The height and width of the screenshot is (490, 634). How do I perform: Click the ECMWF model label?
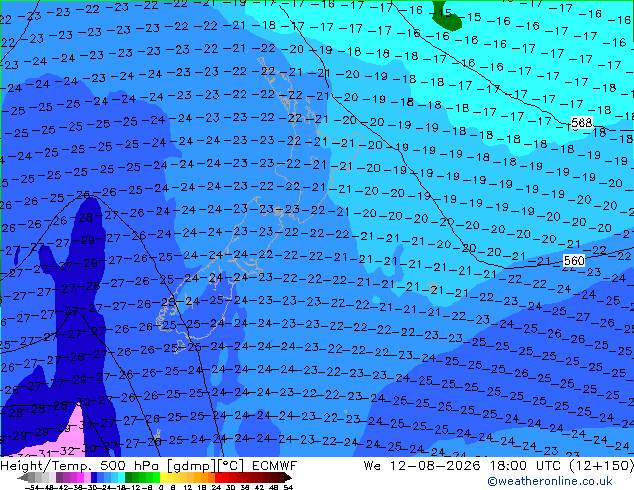coord(275,466)
